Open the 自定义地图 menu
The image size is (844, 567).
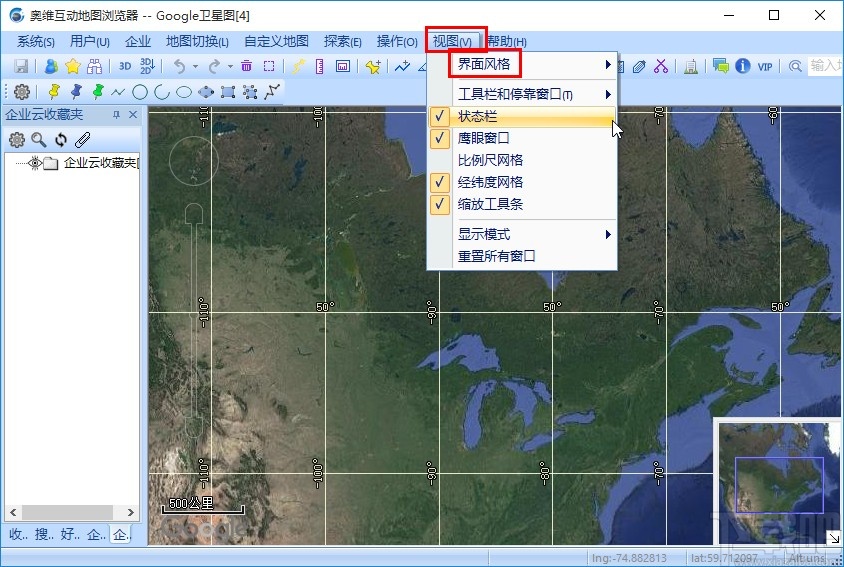[277, 41]
